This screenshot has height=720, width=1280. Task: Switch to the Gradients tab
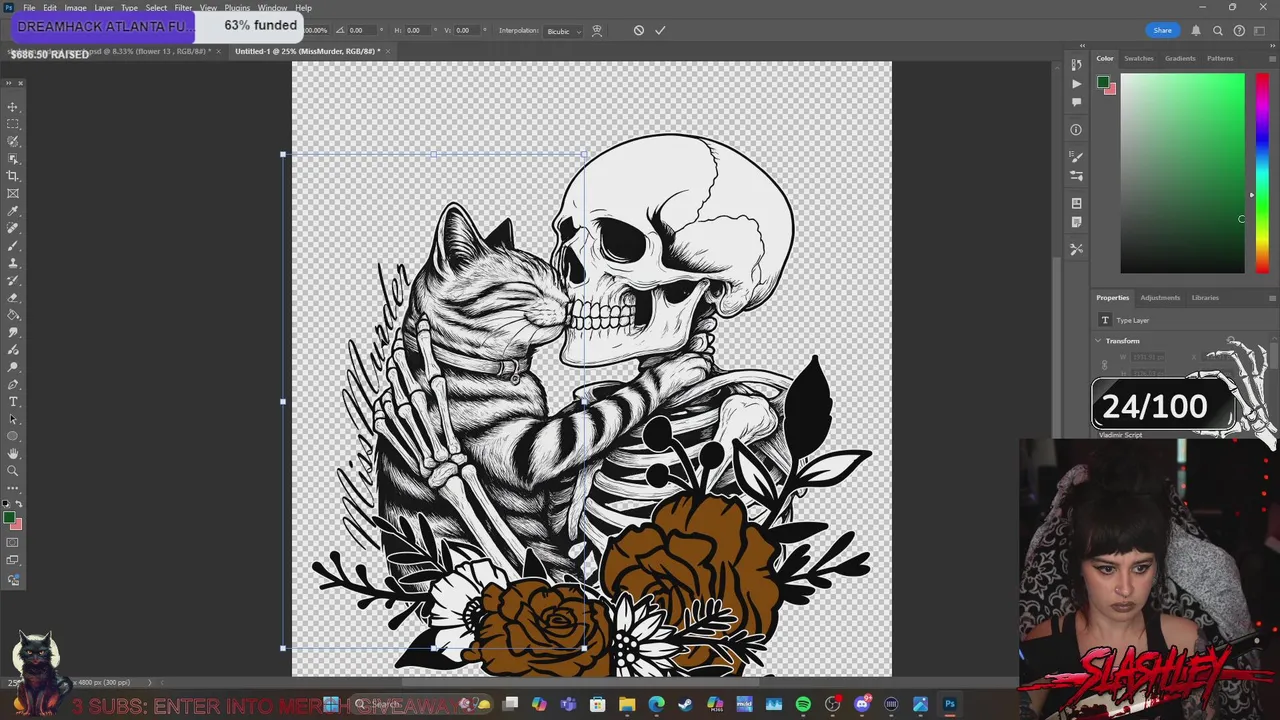(1179, 58)
